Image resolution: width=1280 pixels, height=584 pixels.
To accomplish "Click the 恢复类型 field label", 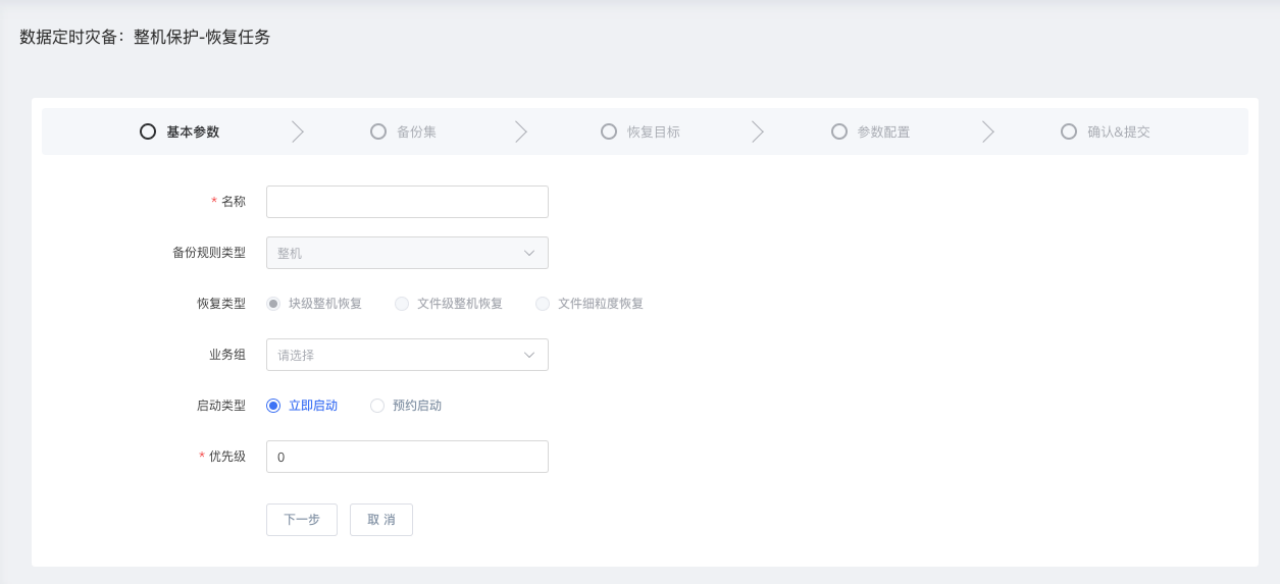I will tap(221, 303).
